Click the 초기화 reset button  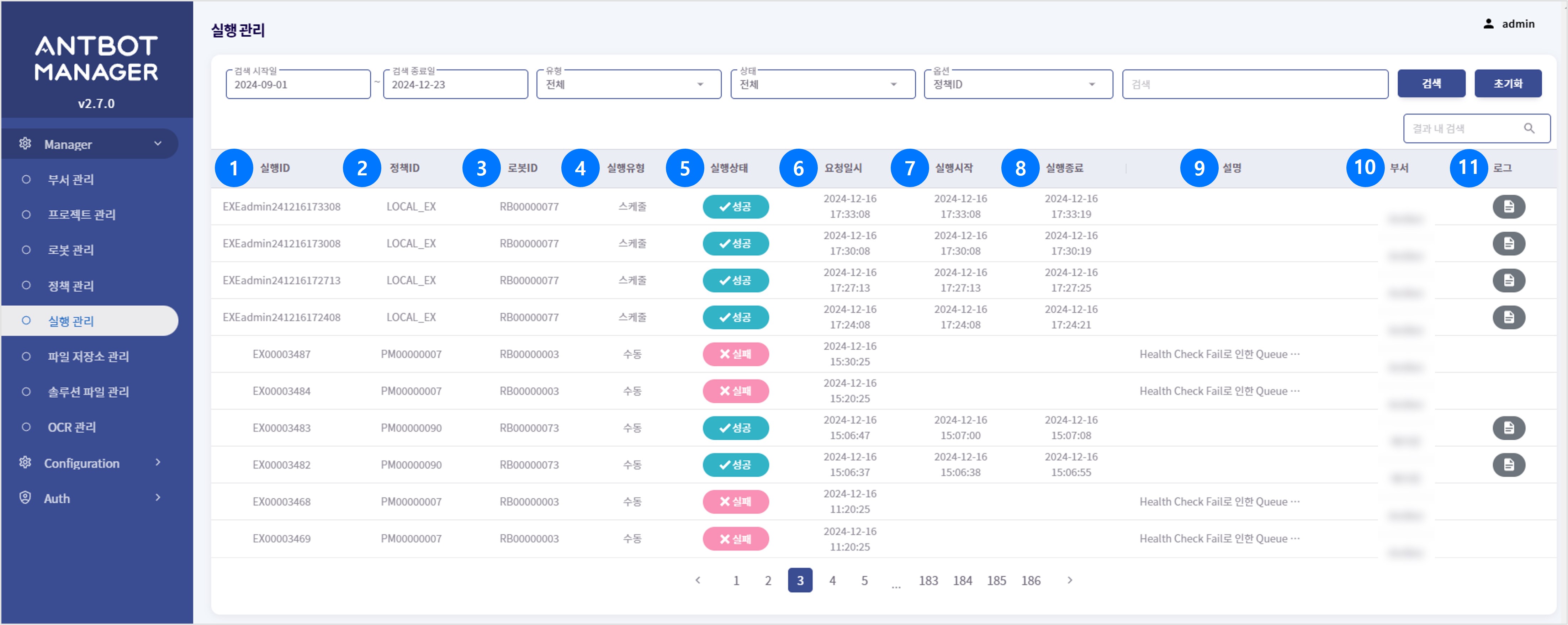[1508, 83]
